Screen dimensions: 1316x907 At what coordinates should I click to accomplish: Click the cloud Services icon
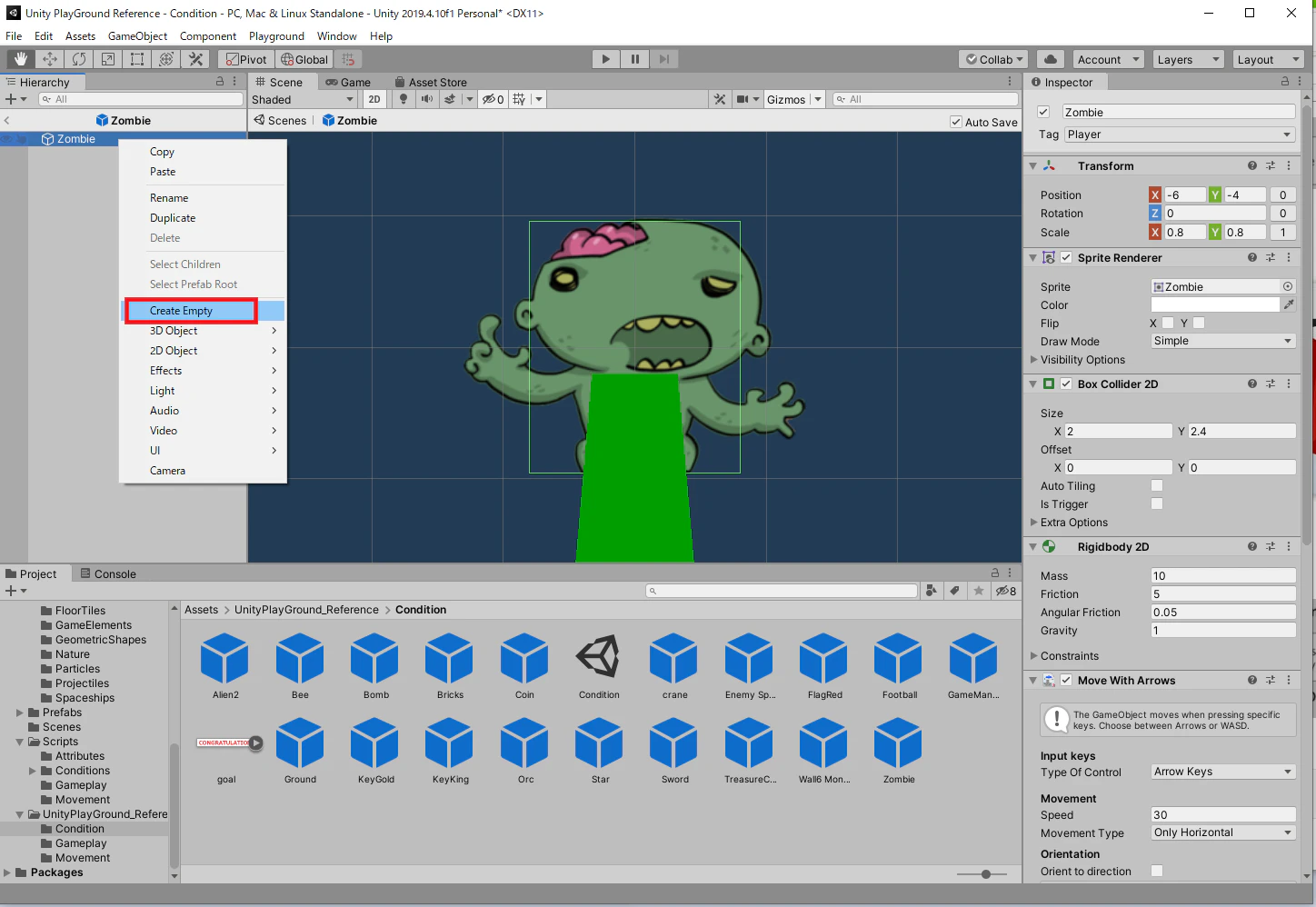click(x=1051, y=59)
